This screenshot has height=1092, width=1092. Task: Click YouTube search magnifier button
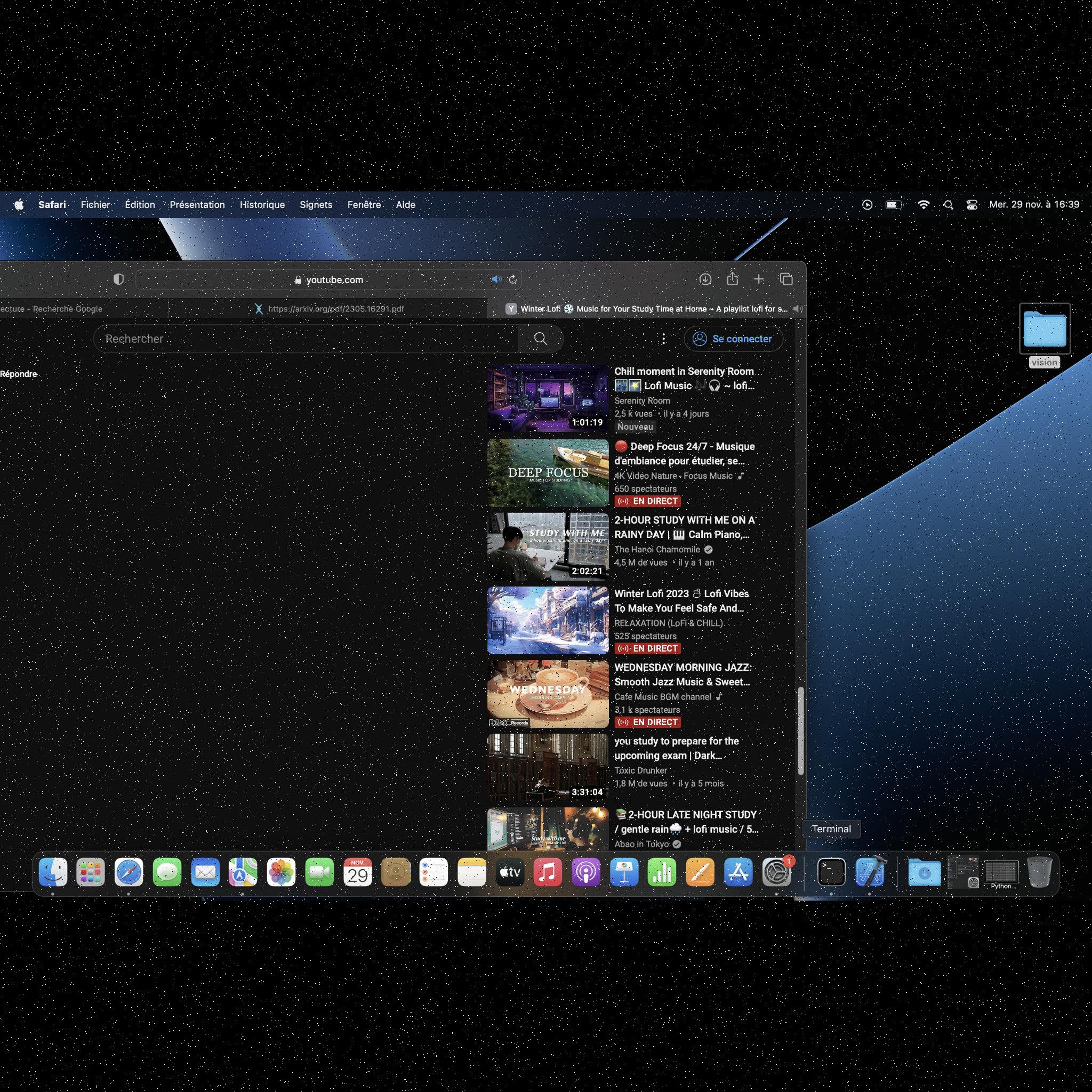pos(540,339)
